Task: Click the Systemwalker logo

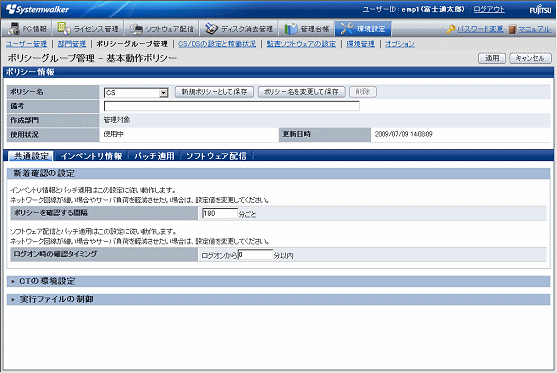Action: (x=37, y=9)
